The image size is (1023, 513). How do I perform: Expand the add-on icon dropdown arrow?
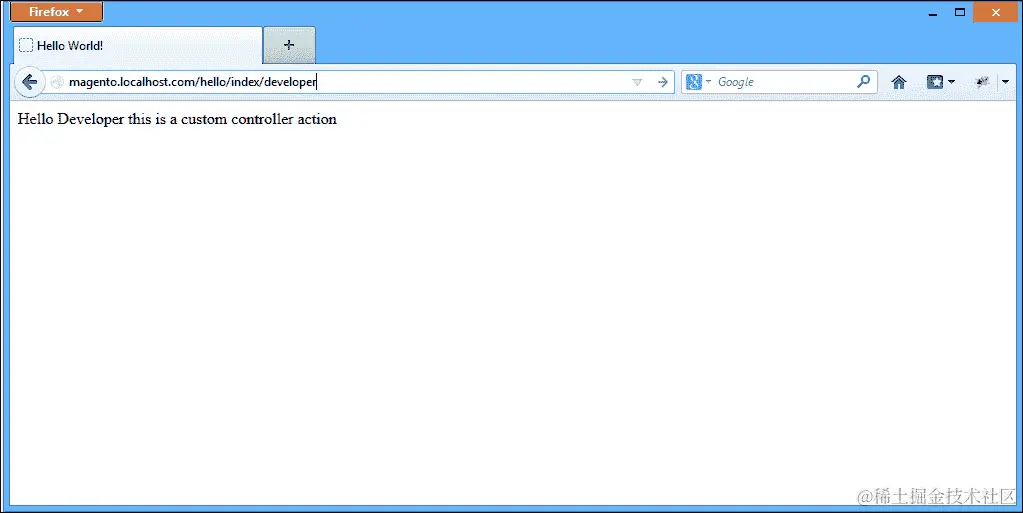click(x=1005, y=82)
